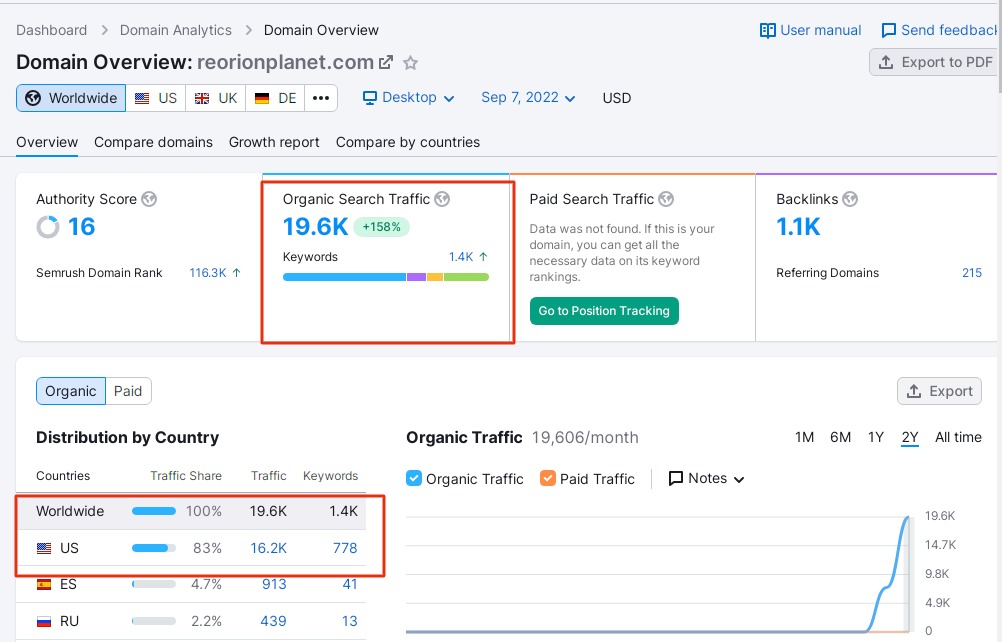The height and width of the screenshot is (642, 1002).
Task: Open ES traffic value 913
Action: [x=274, y=585]
